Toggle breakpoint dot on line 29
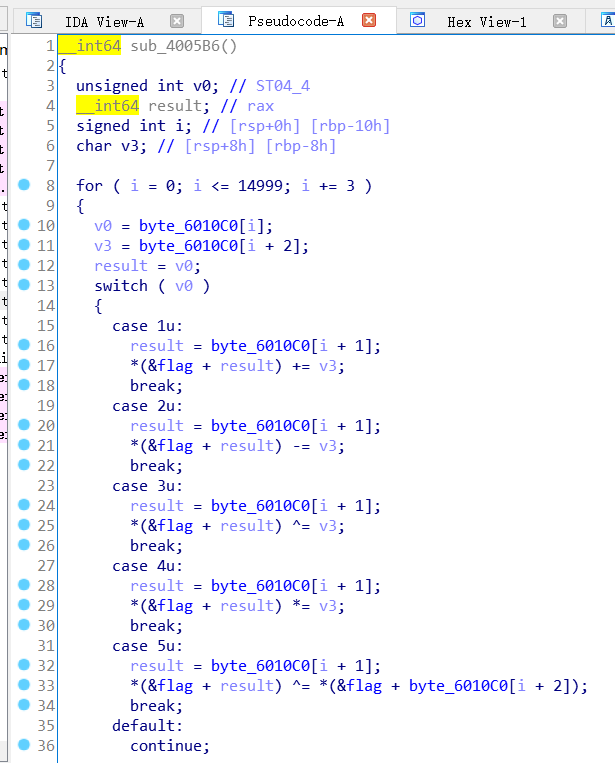The width and height of the screenshot is (615, 763). coord(24,604)
